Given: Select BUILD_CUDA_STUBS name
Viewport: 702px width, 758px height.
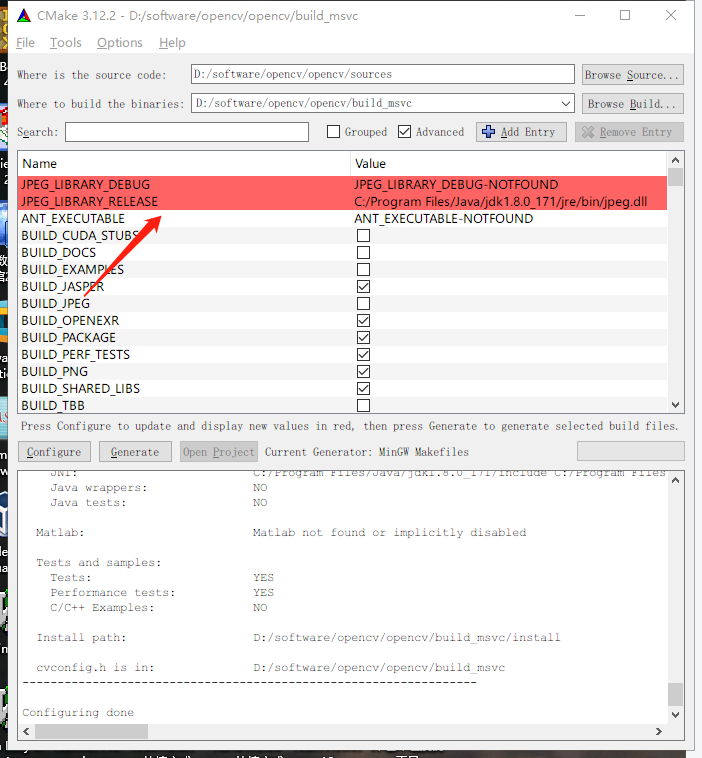Looking at the screenshot, I should [x=80, y=235].
